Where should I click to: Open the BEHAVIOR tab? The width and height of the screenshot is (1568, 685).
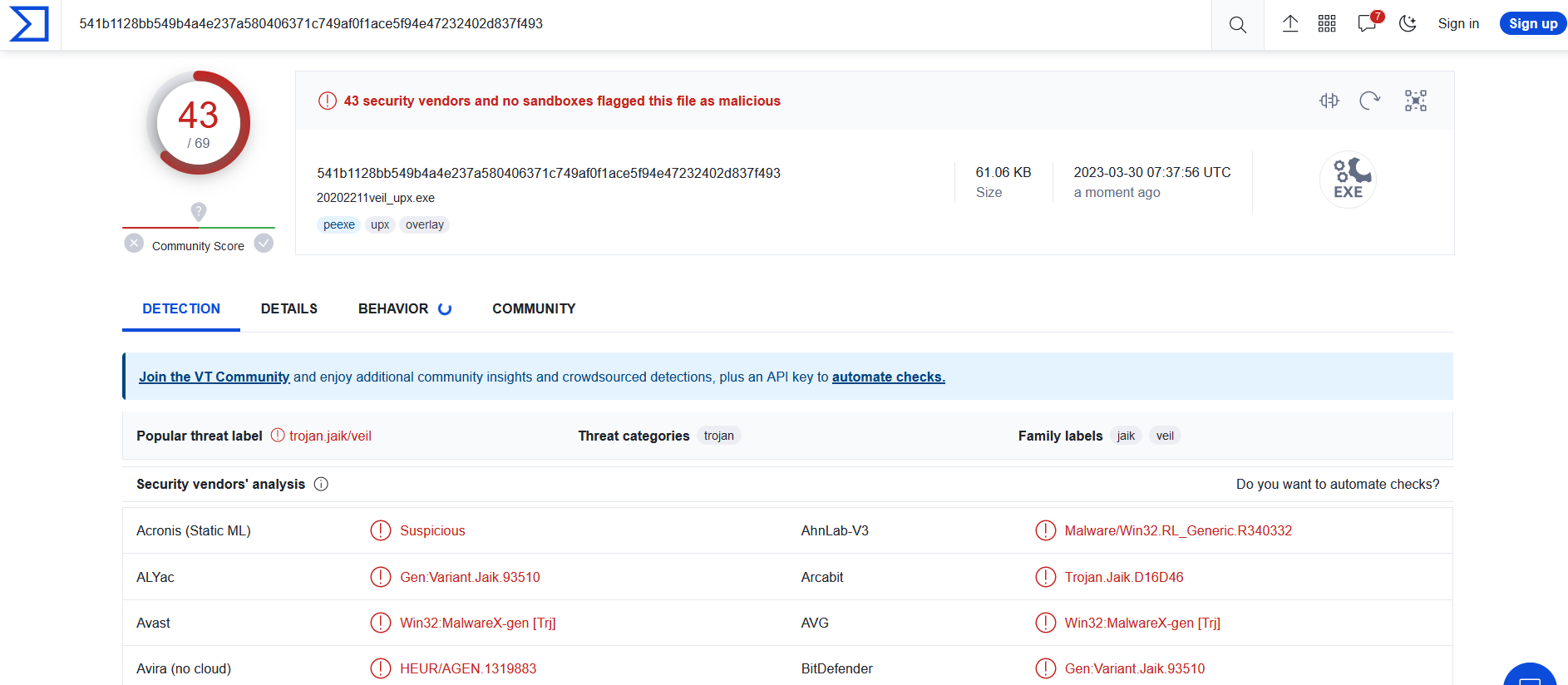pyautogui.click(x=393, y=308)
